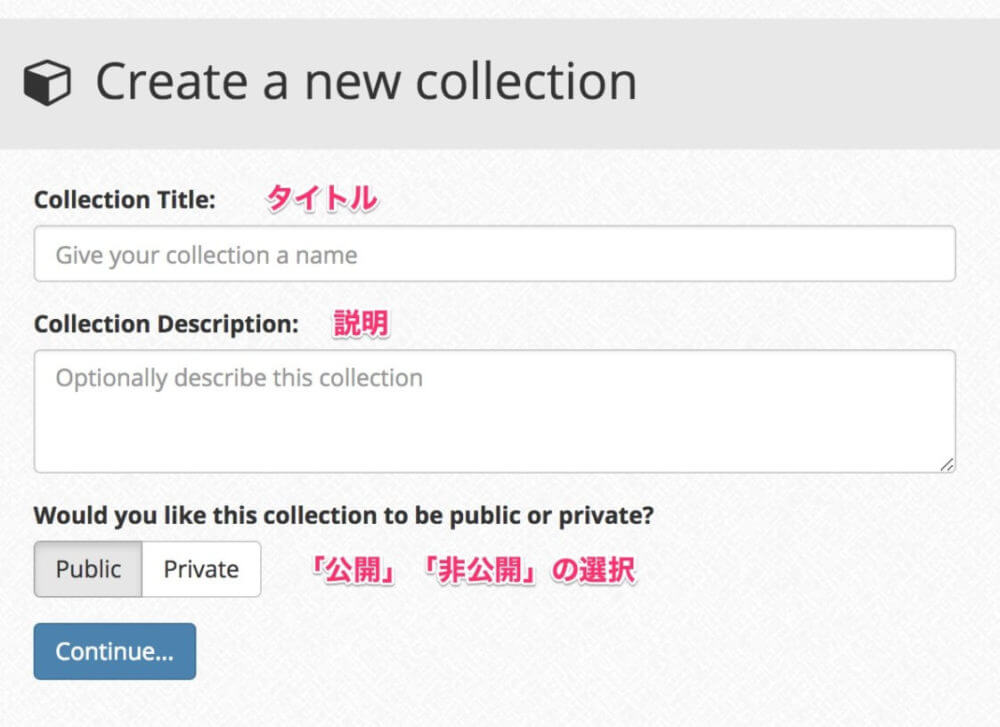Click the blue Continue... button
Screen dimensions: 1000x727
[115, 651]
